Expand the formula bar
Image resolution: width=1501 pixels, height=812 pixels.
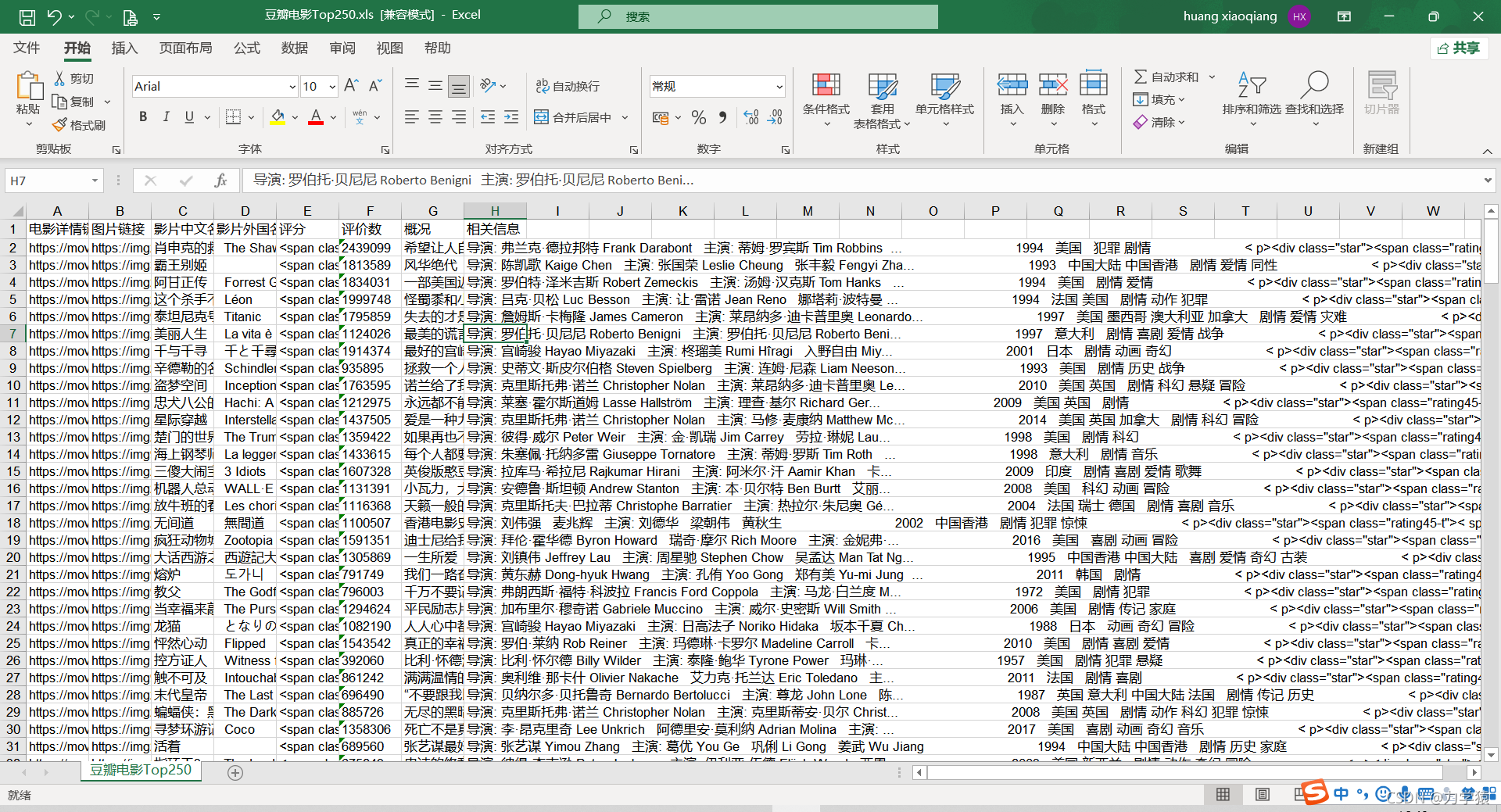point(1487,181)
